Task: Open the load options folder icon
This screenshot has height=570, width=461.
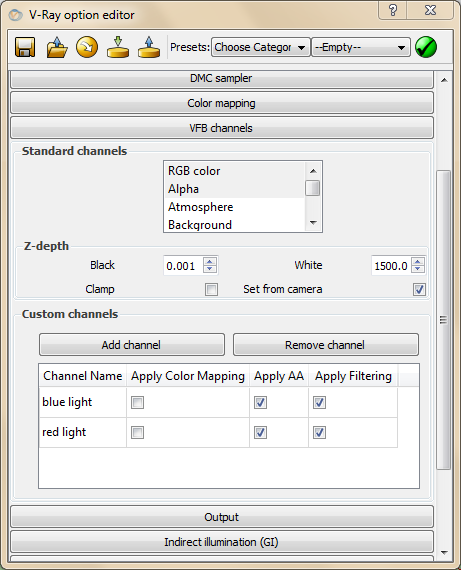Action: (57, 47)
